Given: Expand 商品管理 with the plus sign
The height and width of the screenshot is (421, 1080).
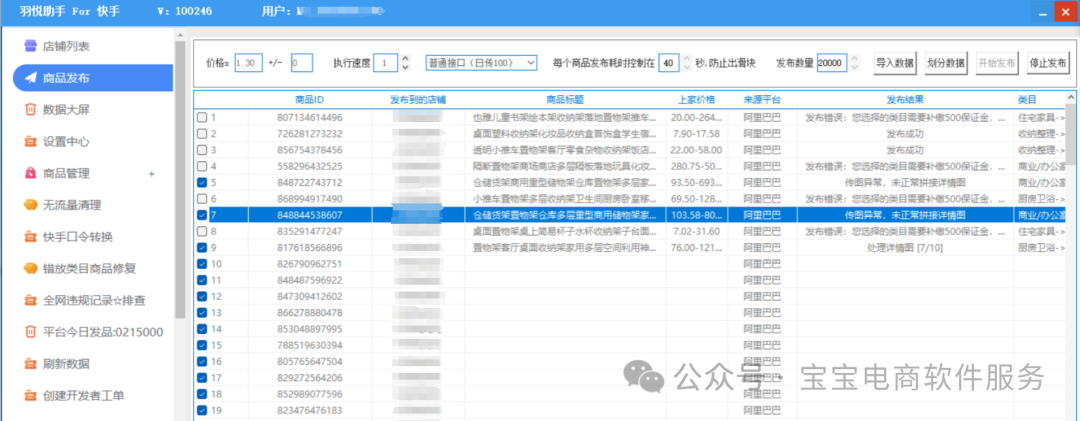Looking at the screenshot, I should (152, 174).
